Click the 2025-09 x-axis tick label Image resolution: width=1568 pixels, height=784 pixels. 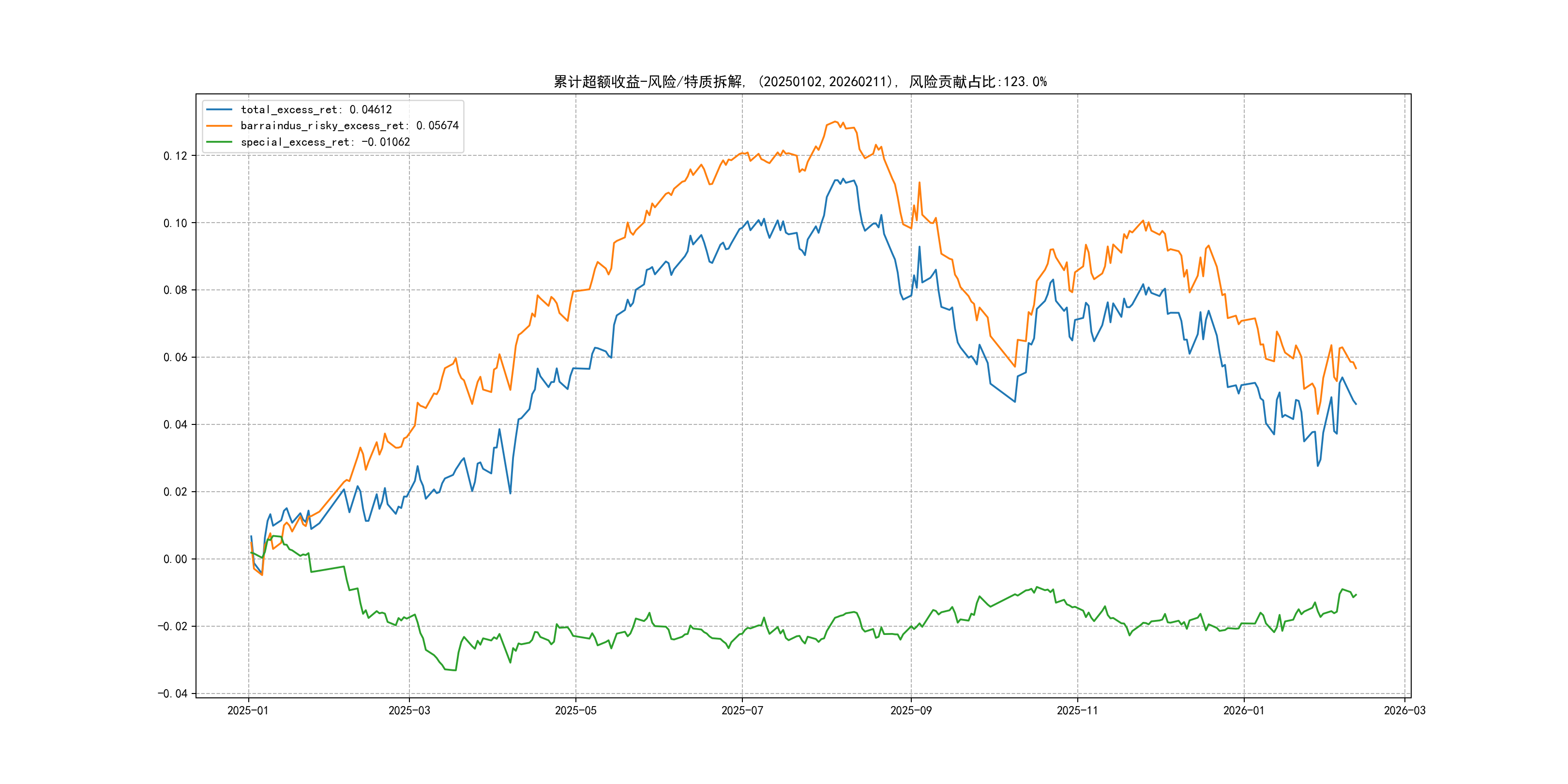pos(911,710)
